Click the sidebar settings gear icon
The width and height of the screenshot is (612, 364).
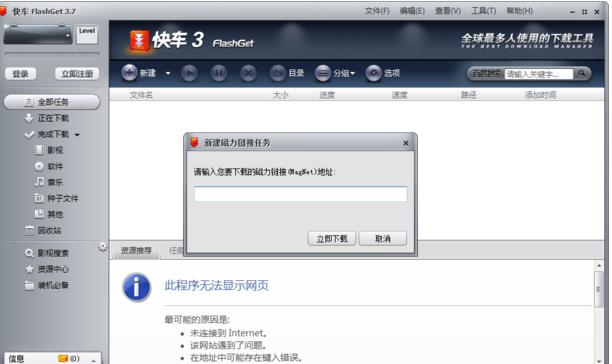coord(102,247)
